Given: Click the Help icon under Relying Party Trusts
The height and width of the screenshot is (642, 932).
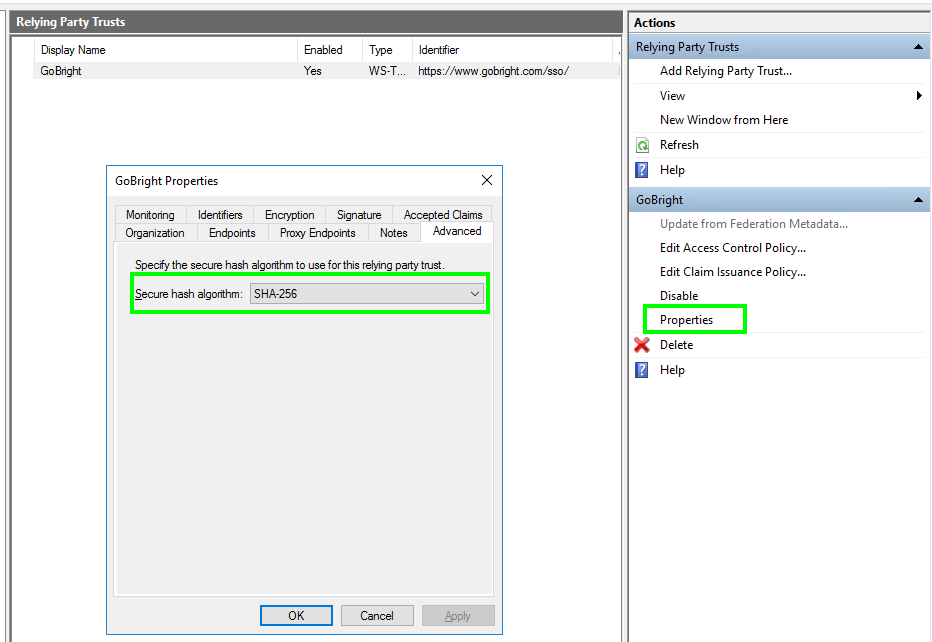Looking at the screenshot, I should coord(643,170).
